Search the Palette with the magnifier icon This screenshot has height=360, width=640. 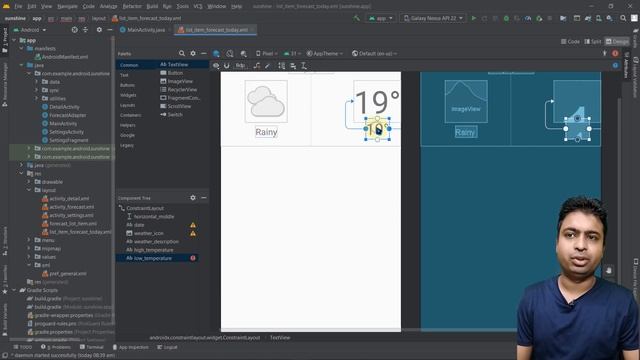click(x=182, y=53)
